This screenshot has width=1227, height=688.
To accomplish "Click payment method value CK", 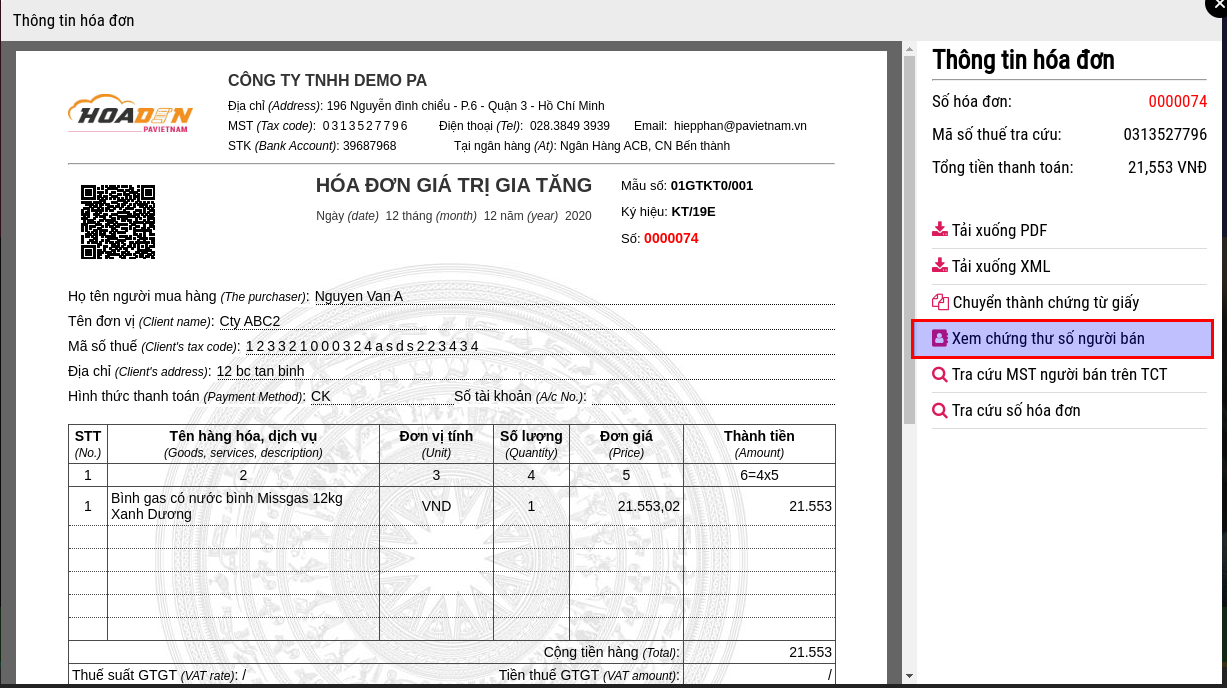I will click(321, 396).
